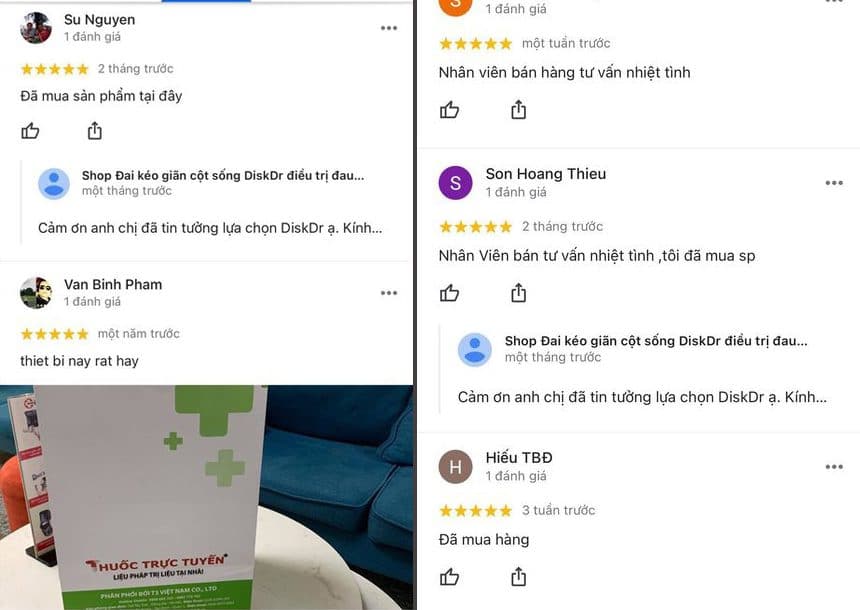860x610 pixels.
Task: Open Son Hoang Thieu's reviewer name
Action: point(546,174)
